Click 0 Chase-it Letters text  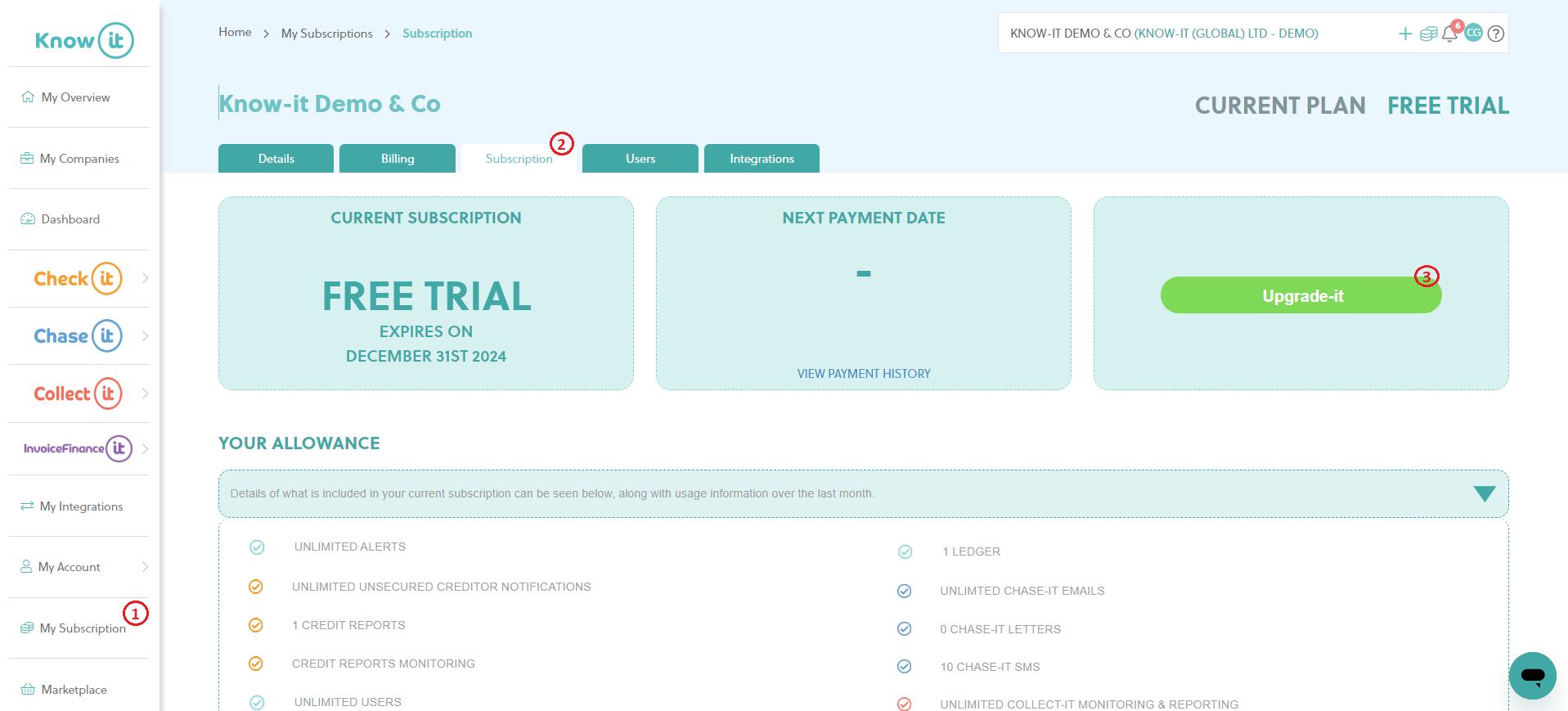[1000, 629]
